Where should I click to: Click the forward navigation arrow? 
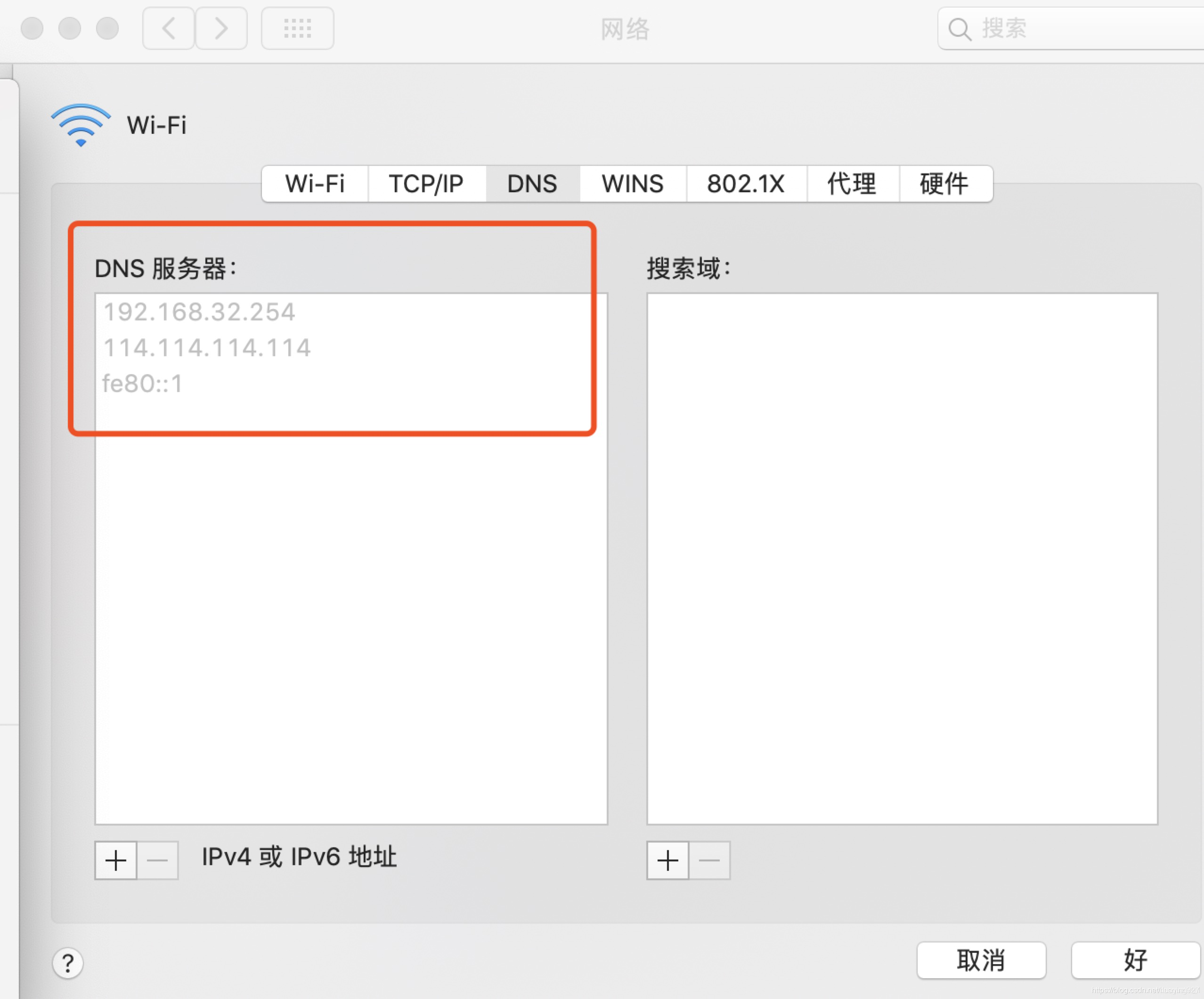[221, 28]
